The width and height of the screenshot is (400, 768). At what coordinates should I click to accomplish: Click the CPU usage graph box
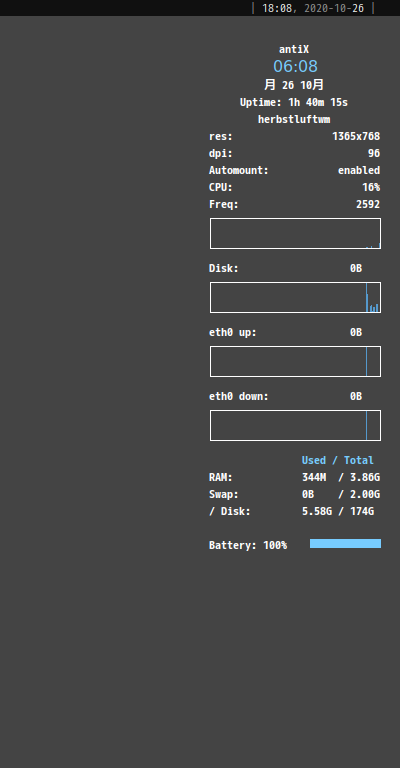point(295,234)
